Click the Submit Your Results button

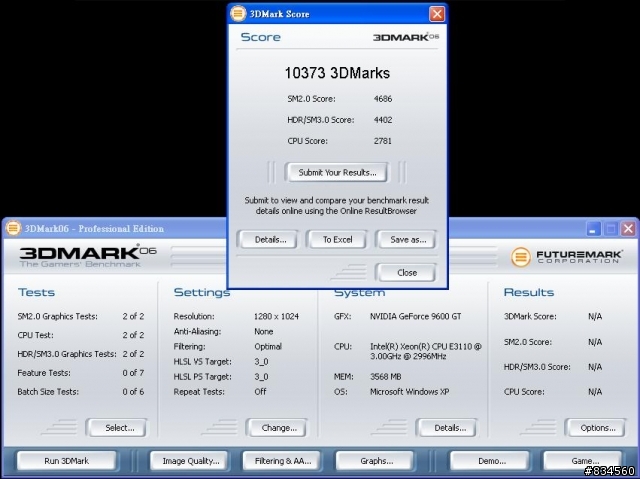(337, 172)
